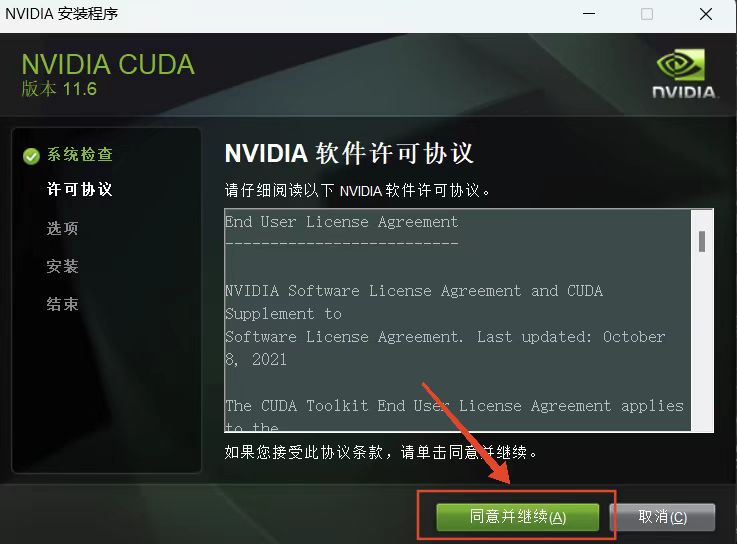The image size is (737, 544).
Task: Click the NVIDIA wordmark under the logo
Action: click(683, 92)
